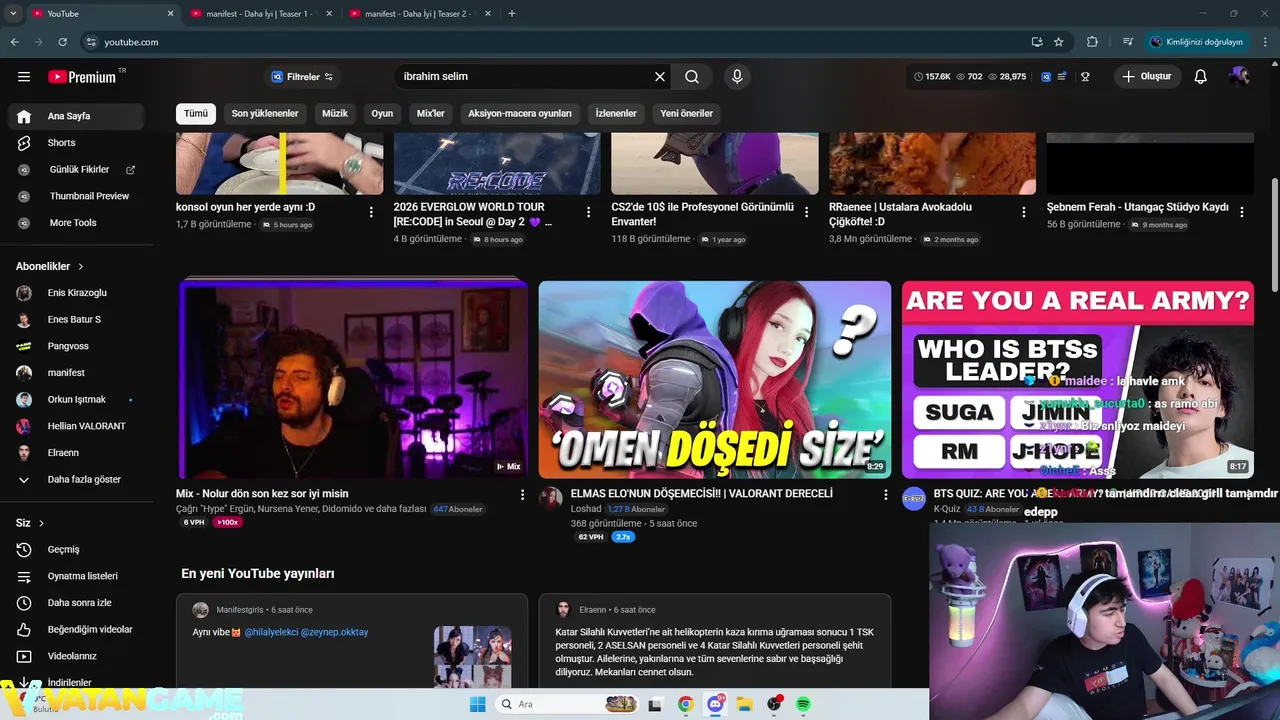Open the tab search dropdown arrow
This screenshot has height=720, width=1280.
pos(13,13)
